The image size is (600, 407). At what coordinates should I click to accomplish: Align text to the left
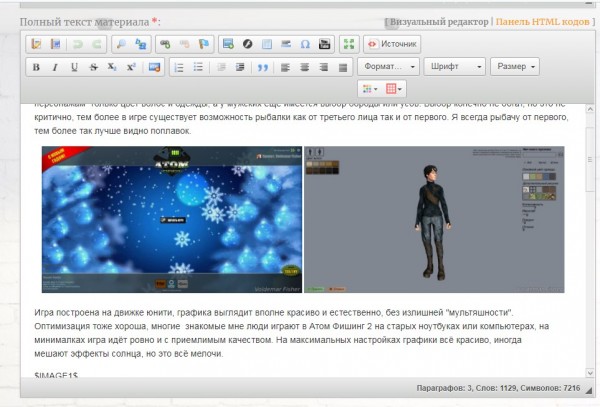click(x=285, y=67)
